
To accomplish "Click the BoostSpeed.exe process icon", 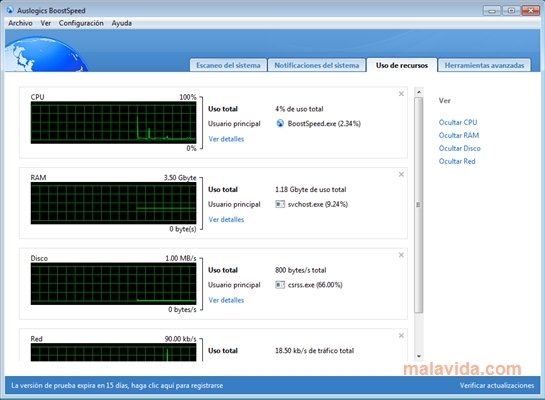I will 280,123.
